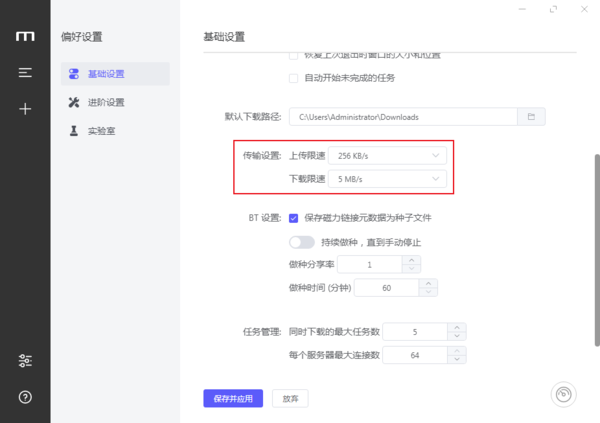This screenshot has height=423, width=600.
Task: Click the help question mark icon
Action: pyautogui.click(x=25, y=397)
